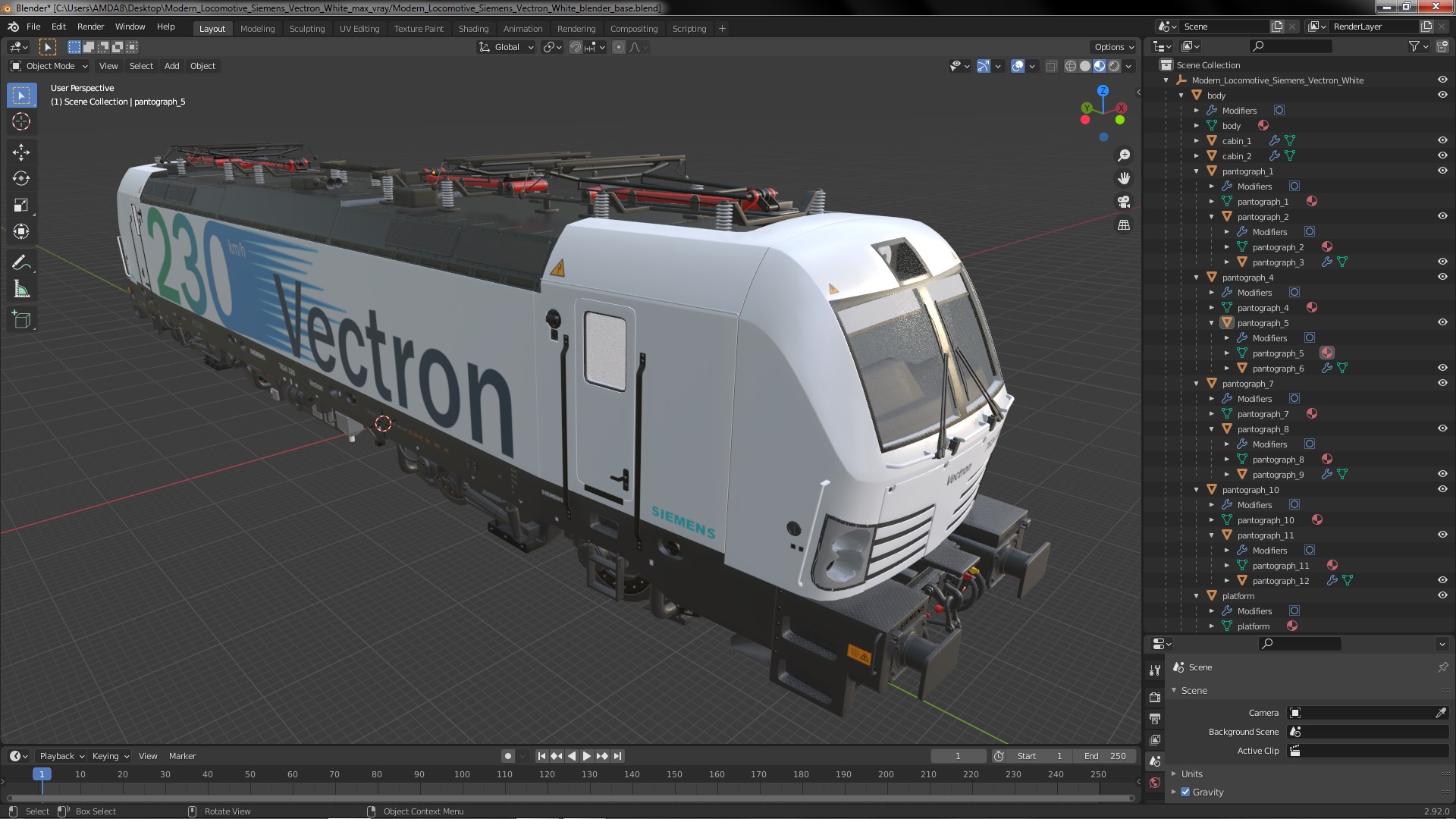1456x819 pixels.
Task: Switch orthographic/perspective grid icon
Action: [x=1124, y=225]
